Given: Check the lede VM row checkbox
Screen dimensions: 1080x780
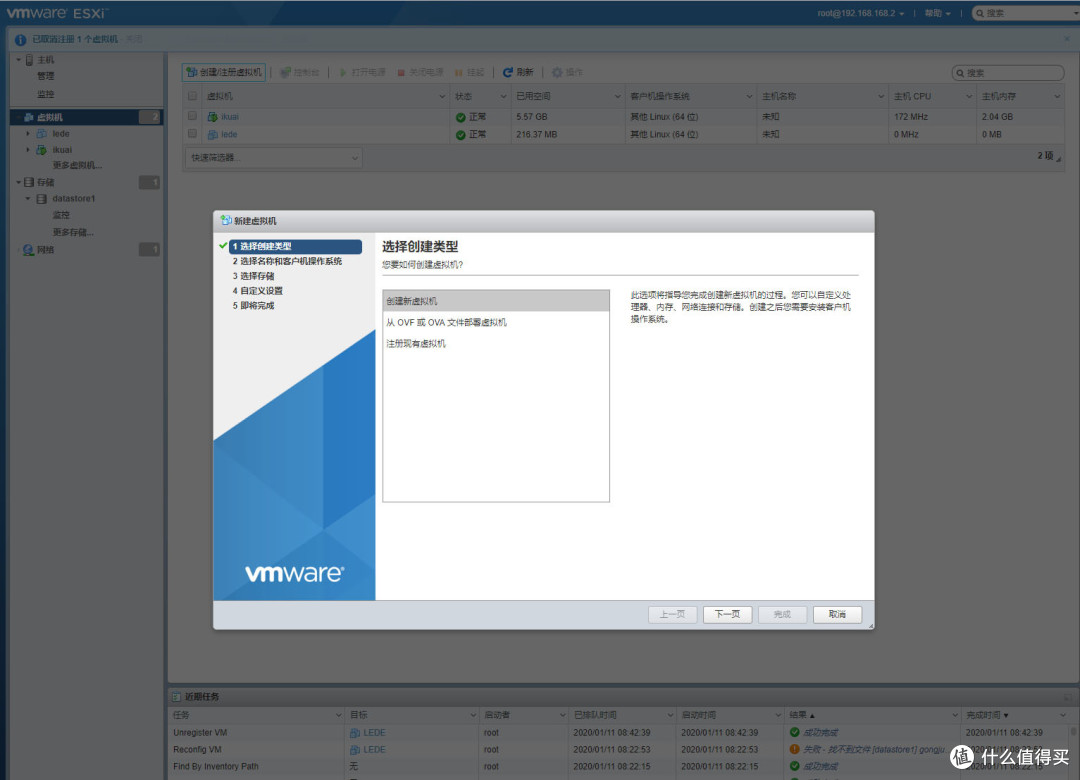Looking at the screenshot, I should point(192,134).
